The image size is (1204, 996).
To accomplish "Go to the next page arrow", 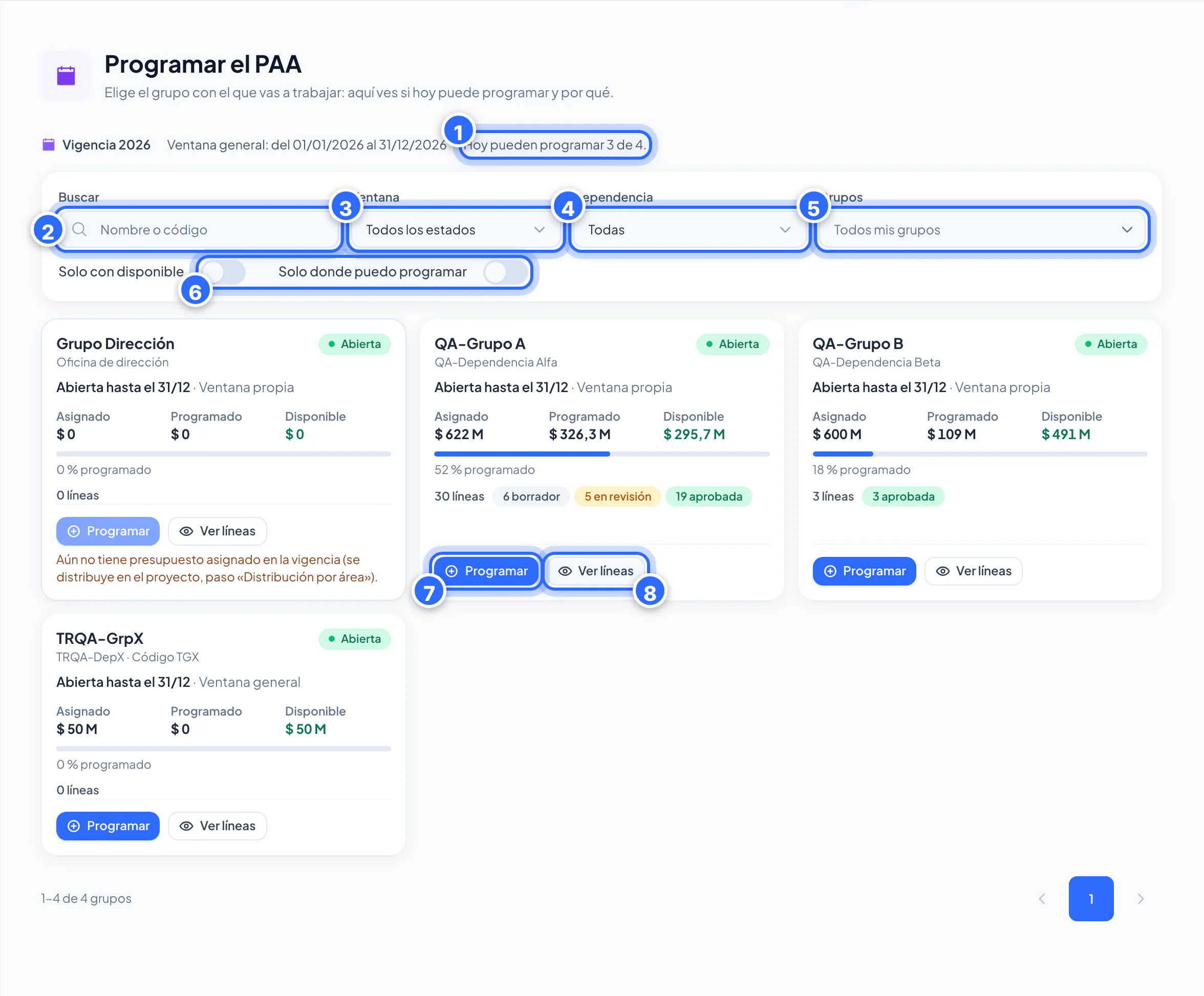I will (1141, 899).
